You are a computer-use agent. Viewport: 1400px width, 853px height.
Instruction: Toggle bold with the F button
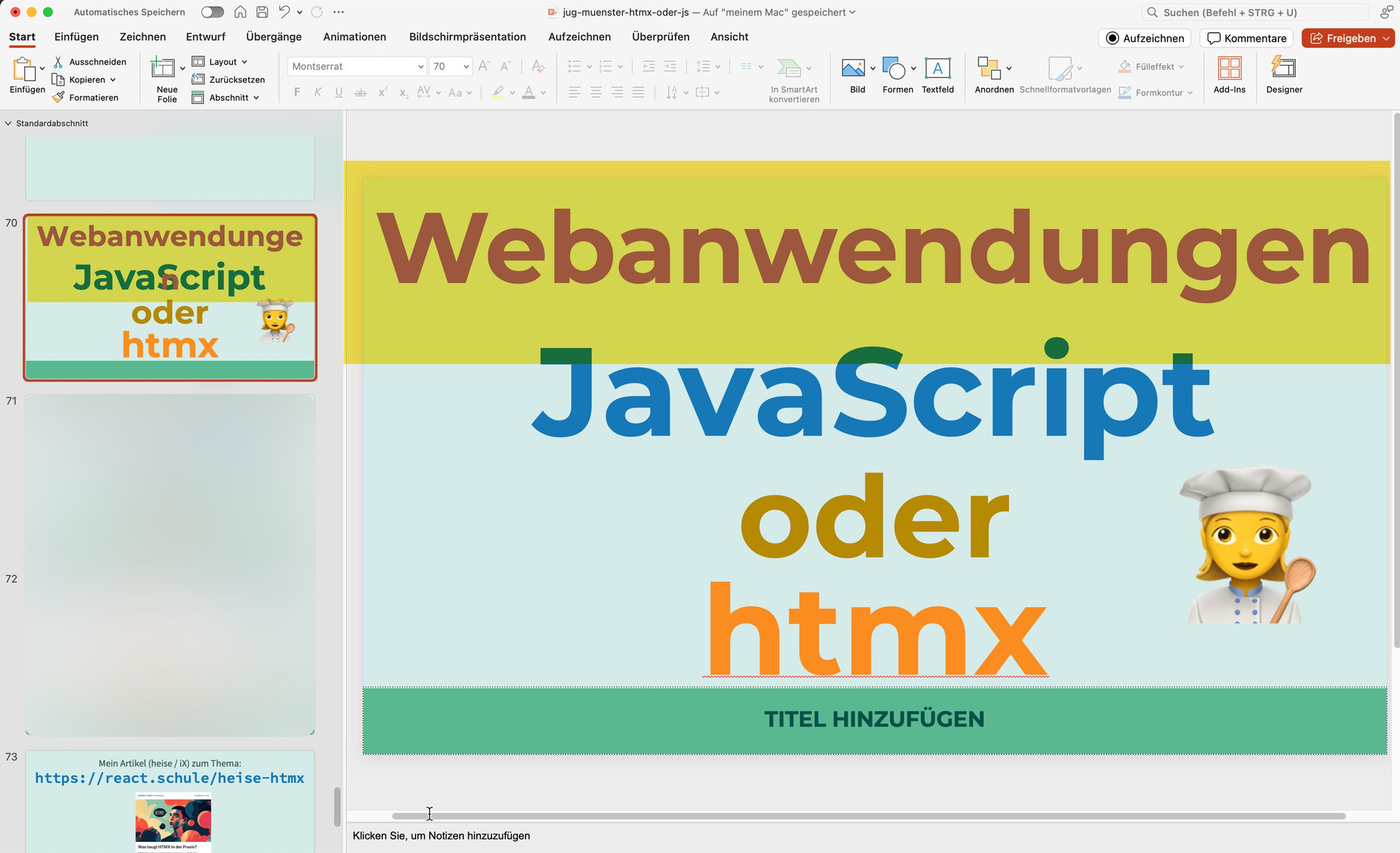pyautogui.click(x=297, y=92)
